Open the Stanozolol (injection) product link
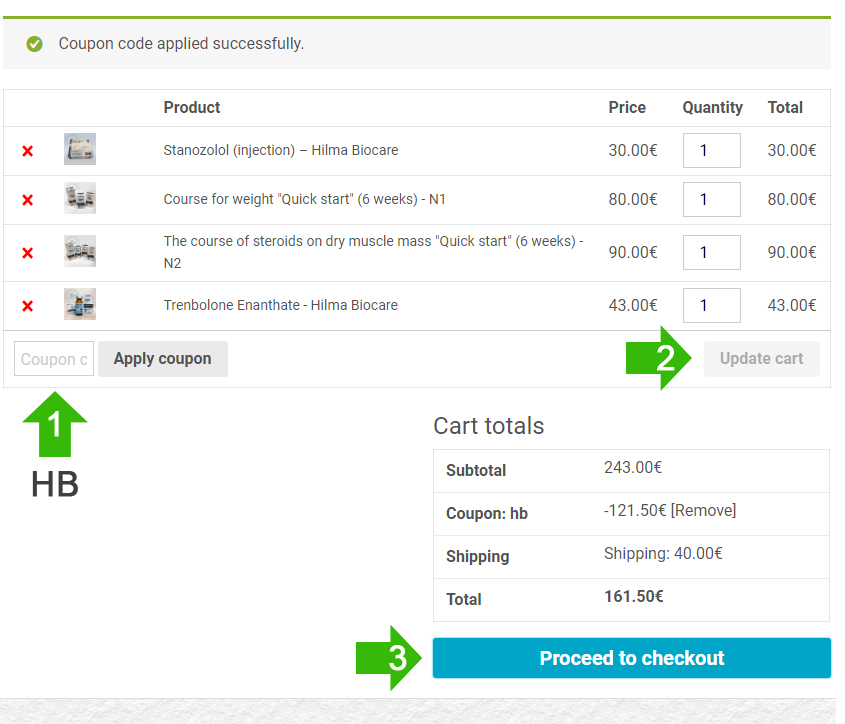 (281, 150)
